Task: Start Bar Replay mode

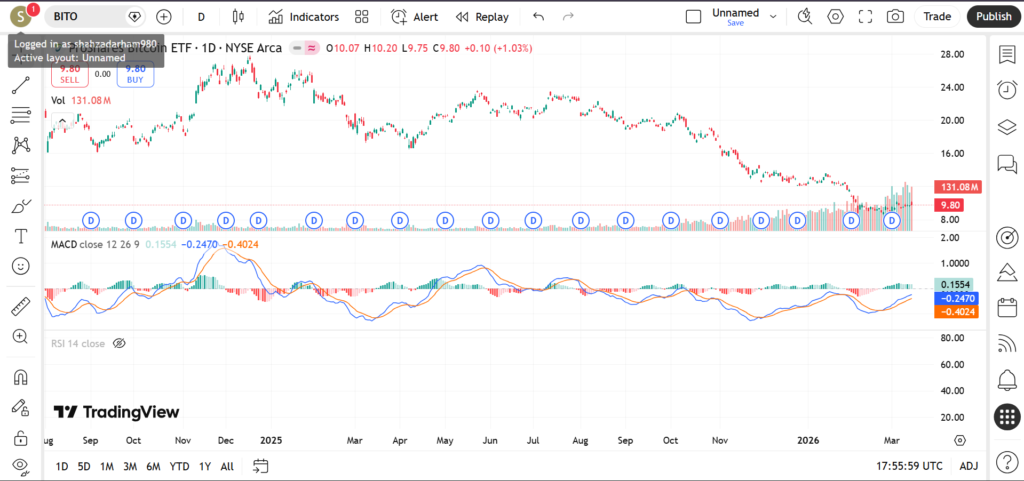Action: pyautogui.click(x=482, y=17)
